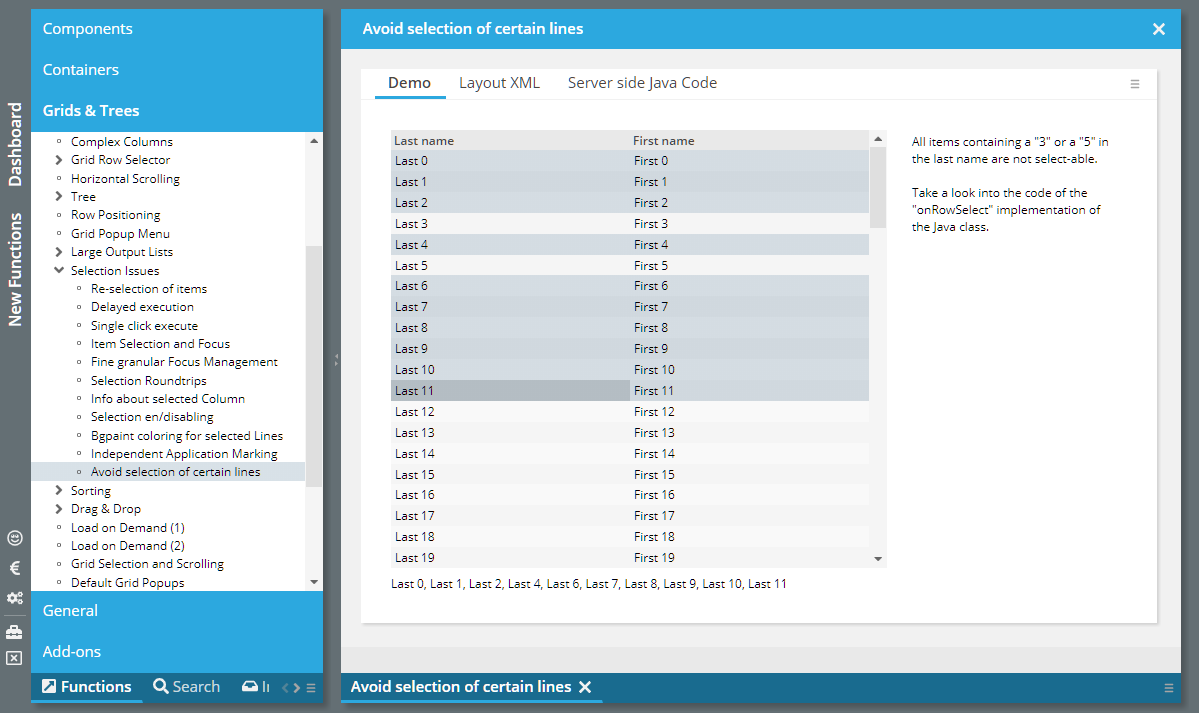The width and height of the screenshot is (1199, 713).
Task: Collapse the Selection Issues tree node
Action: coord(59,271)
